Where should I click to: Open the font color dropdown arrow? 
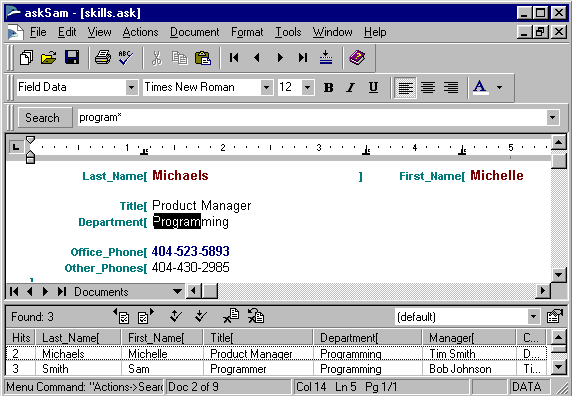[499, 88]
